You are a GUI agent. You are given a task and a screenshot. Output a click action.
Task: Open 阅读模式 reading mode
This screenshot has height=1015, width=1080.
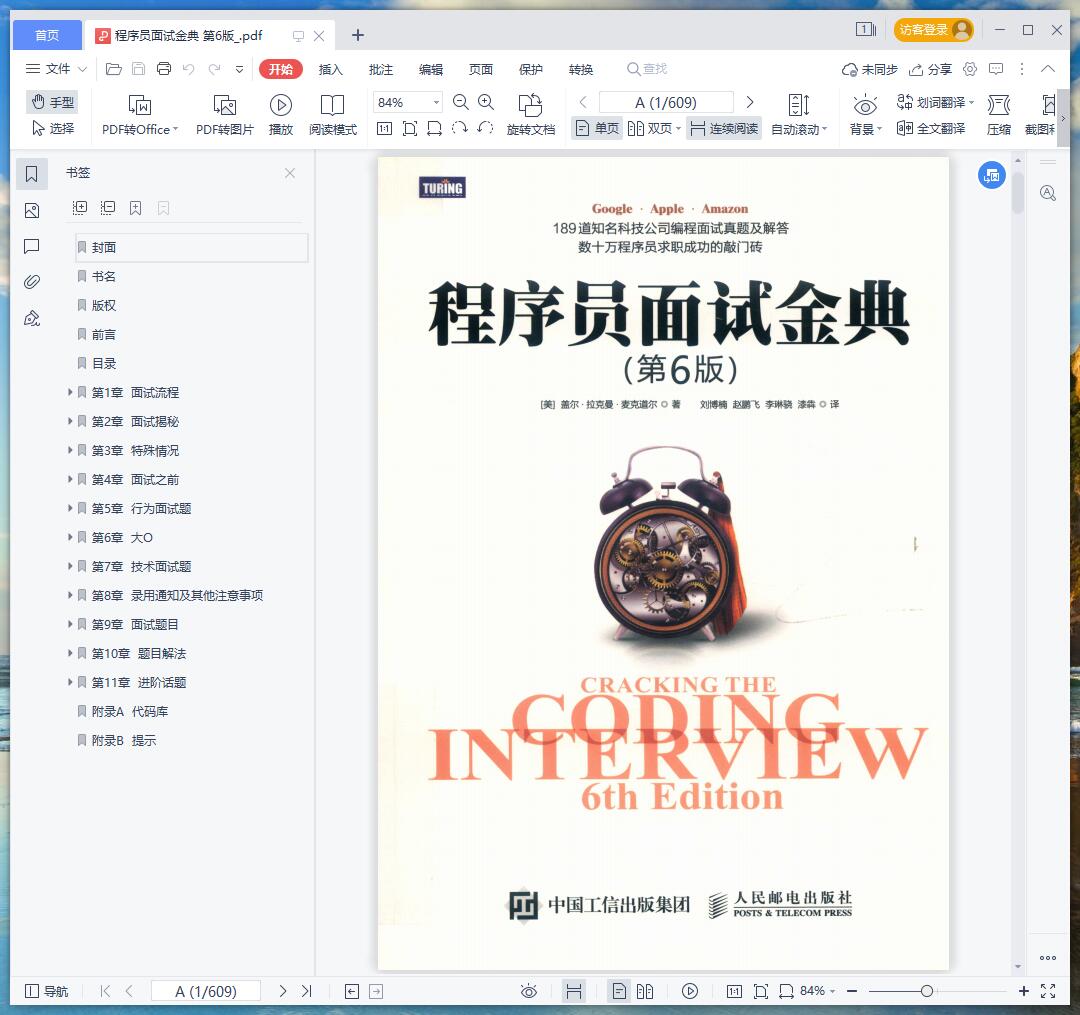point(333,115)
